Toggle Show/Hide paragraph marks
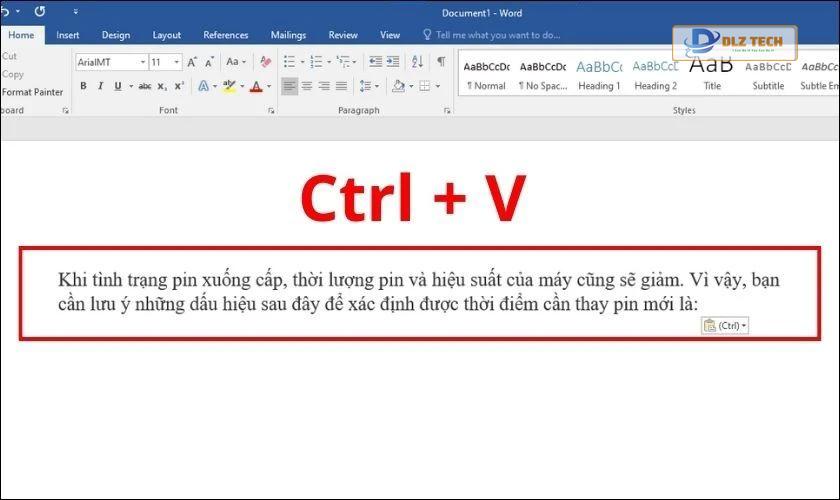This screenshot has height=500, width=840. pyautogui.click(x=441, y=61)
